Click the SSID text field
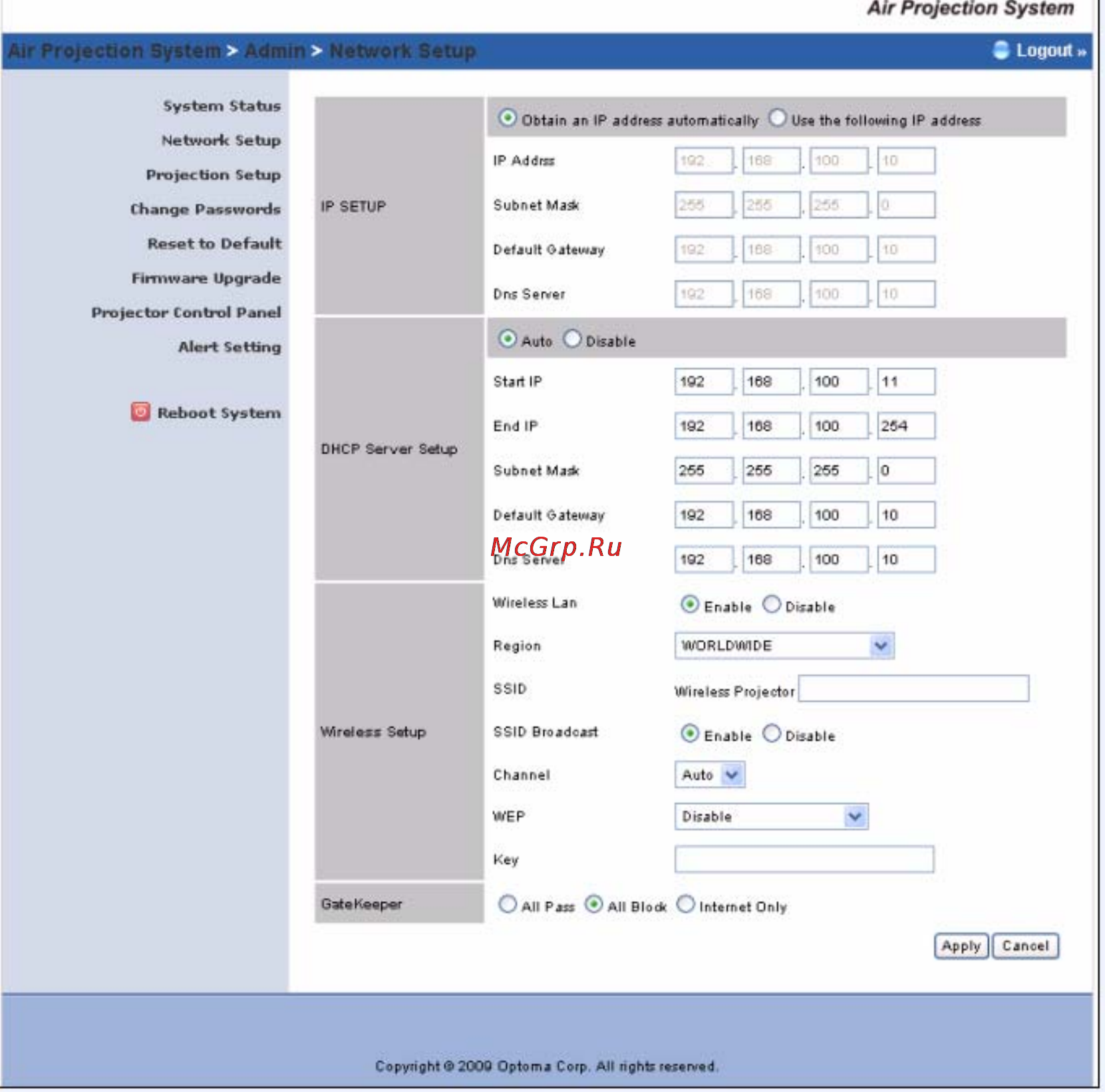1105x1092 pixels. click(913, 688)
